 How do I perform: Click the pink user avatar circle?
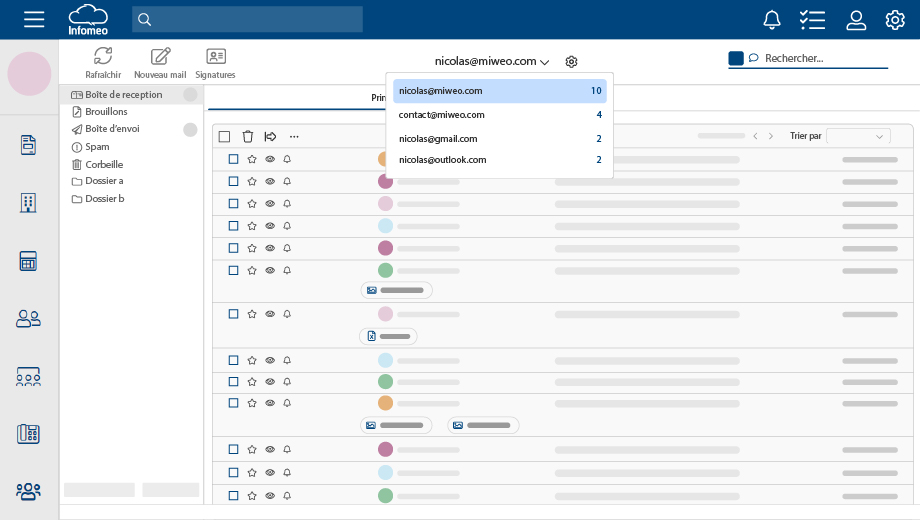(x=29, y=74)
